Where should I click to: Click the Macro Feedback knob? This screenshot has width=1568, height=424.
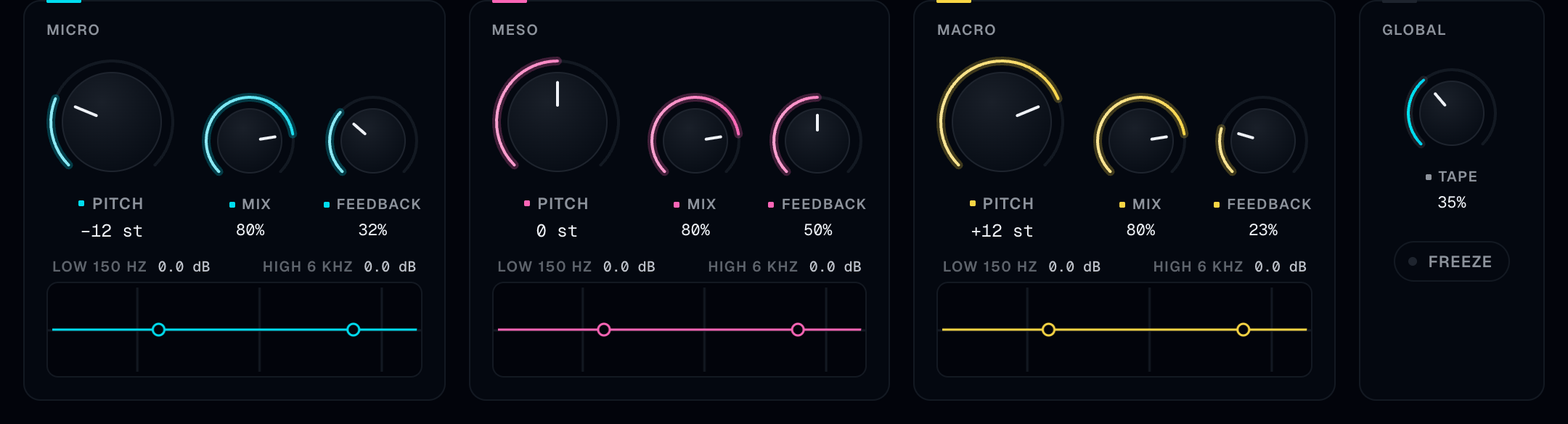tap(1263, 141)
